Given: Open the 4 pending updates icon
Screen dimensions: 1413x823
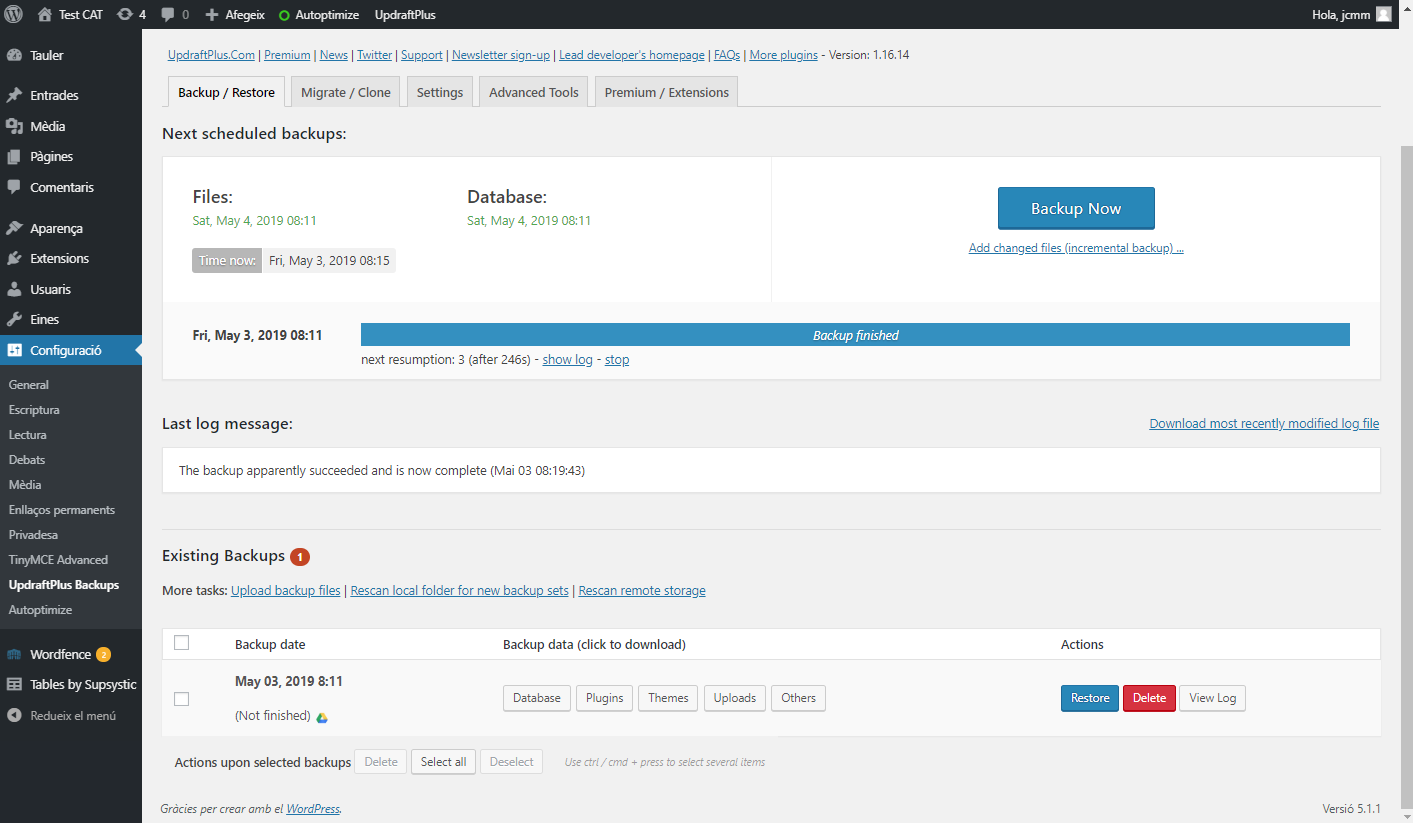Looking at the screenshot, I should (x=131, y=14).
